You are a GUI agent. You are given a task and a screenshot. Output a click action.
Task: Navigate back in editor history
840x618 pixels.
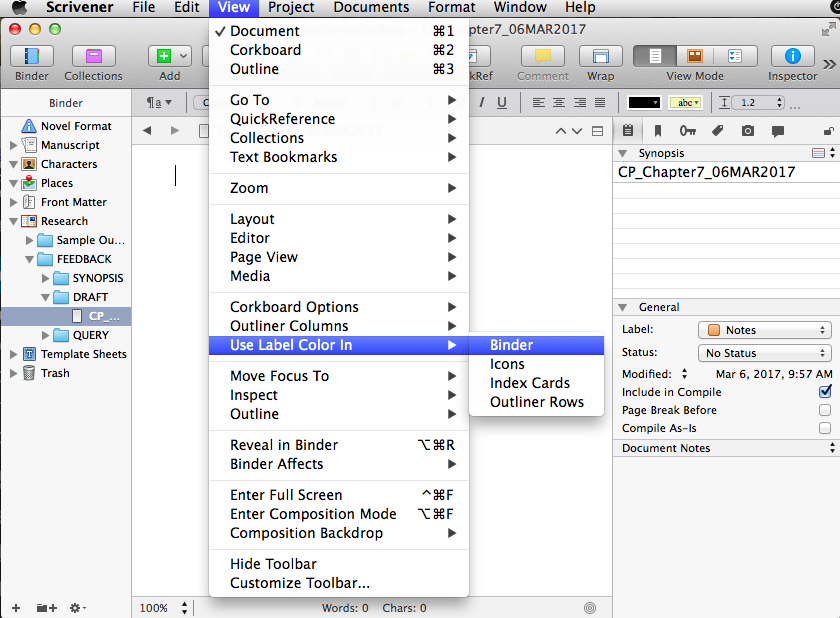147,130
